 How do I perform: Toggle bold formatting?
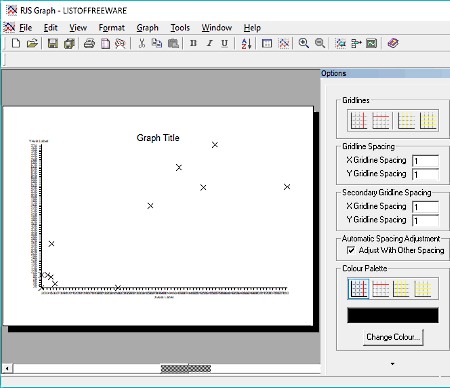(193, 43)
